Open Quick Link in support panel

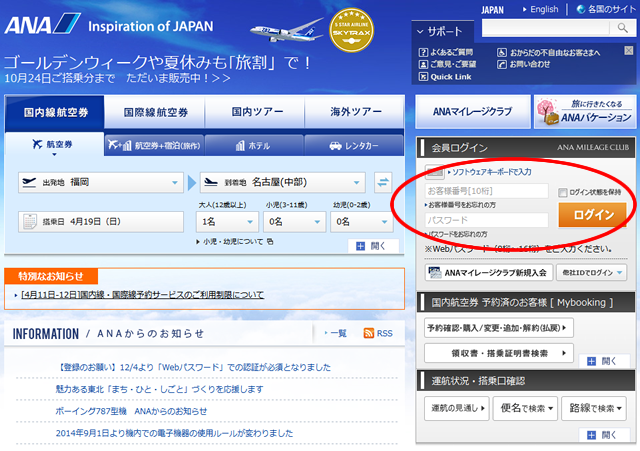tap(445, 77)
